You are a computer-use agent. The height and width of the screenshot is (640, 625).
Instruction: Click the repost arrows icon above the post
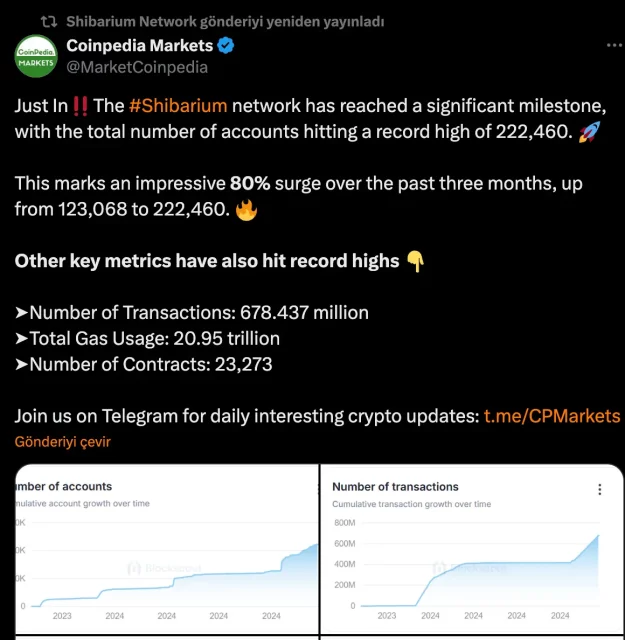pos(48,21)
